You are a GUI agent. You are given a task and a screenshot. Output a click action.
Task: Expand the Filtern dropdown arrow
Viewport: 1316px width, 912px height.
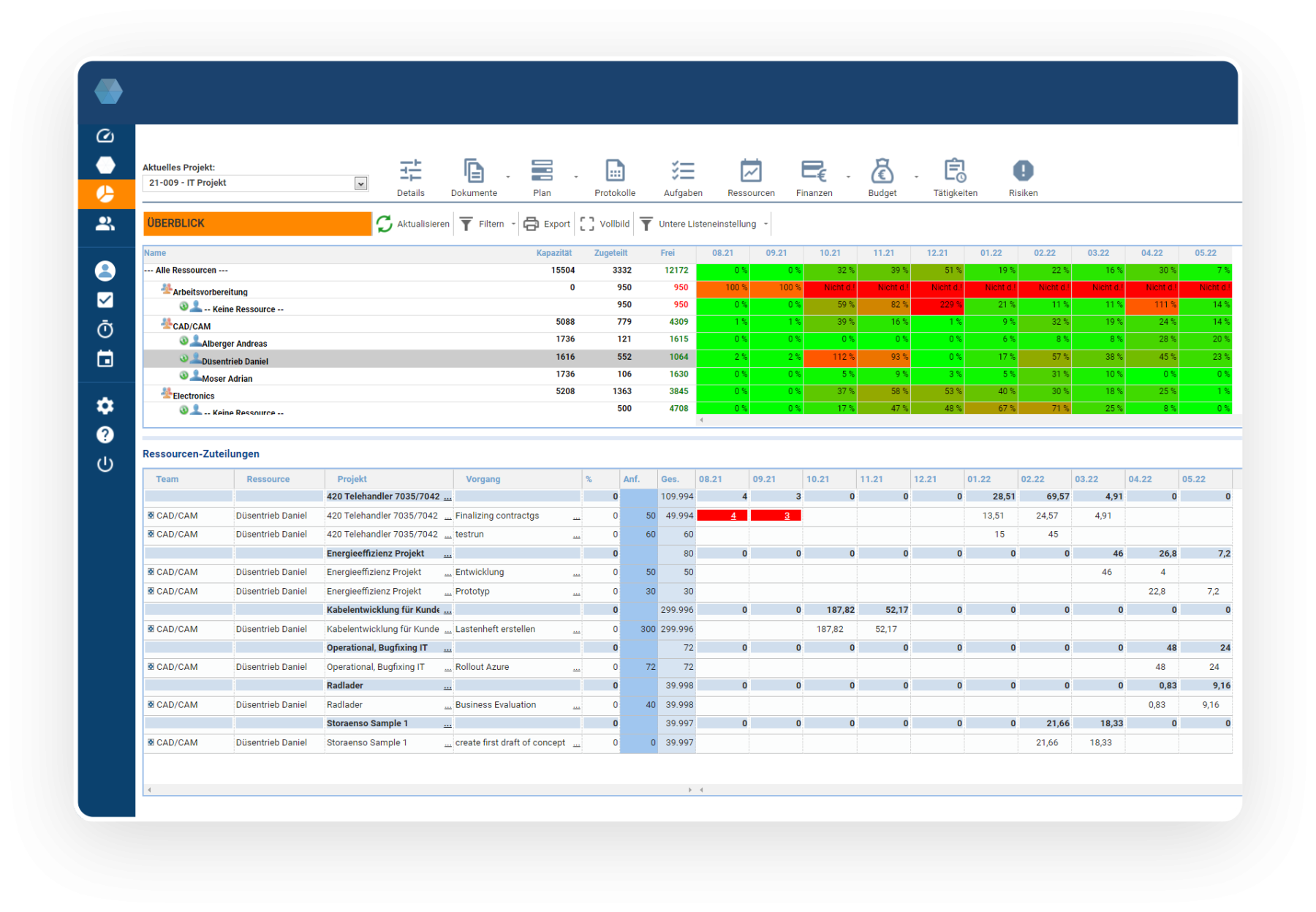(513, 225)
